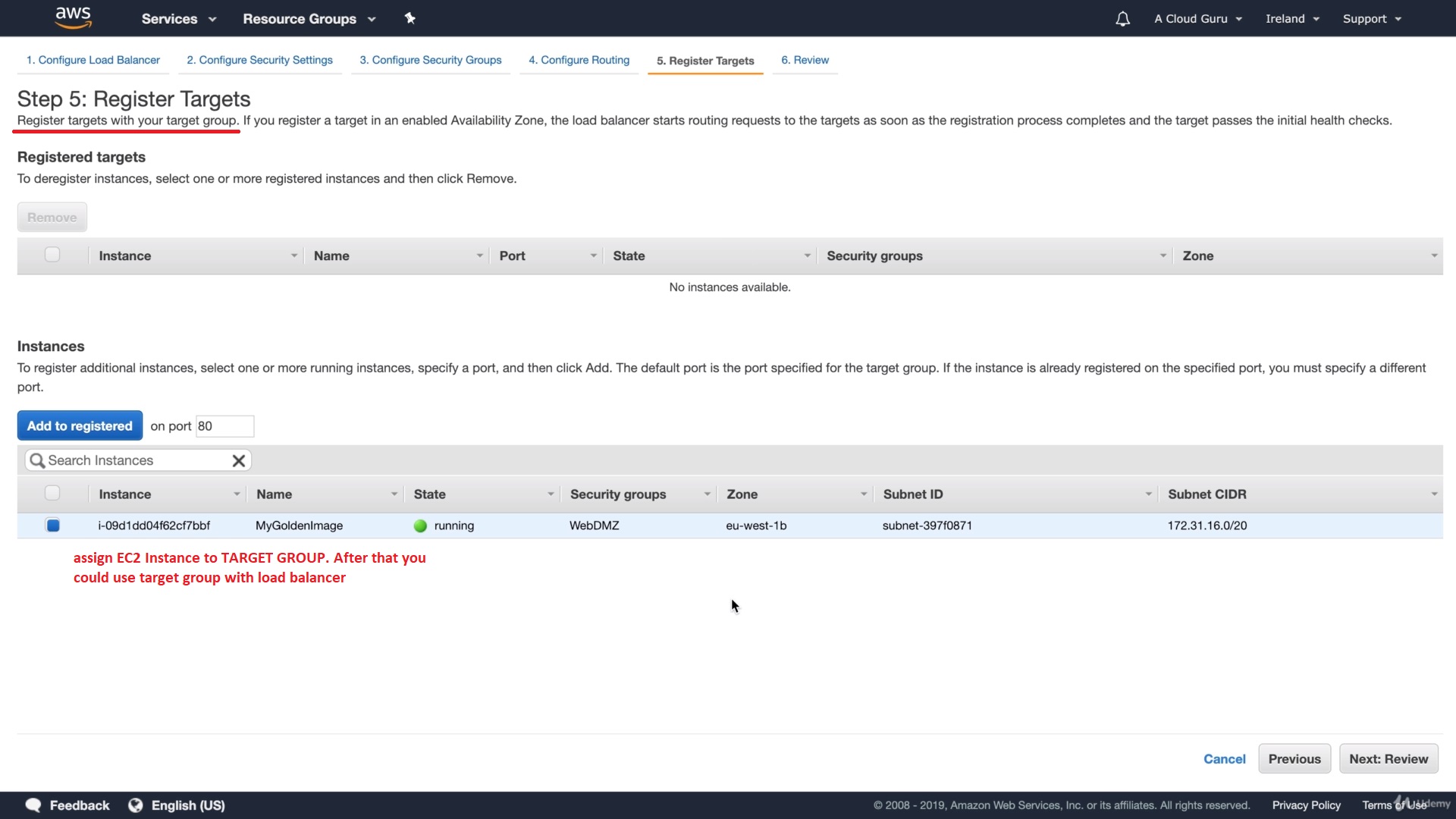Click the Cancel link
Image resolution: width=1456 pixels, height=819 pixels.
[x=1224, y=759]
